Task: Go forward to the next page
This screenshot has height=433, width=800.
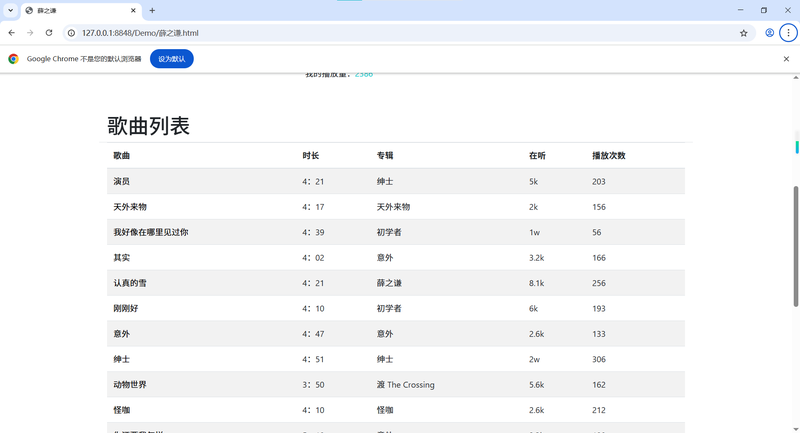Action: tap(30, 33)
